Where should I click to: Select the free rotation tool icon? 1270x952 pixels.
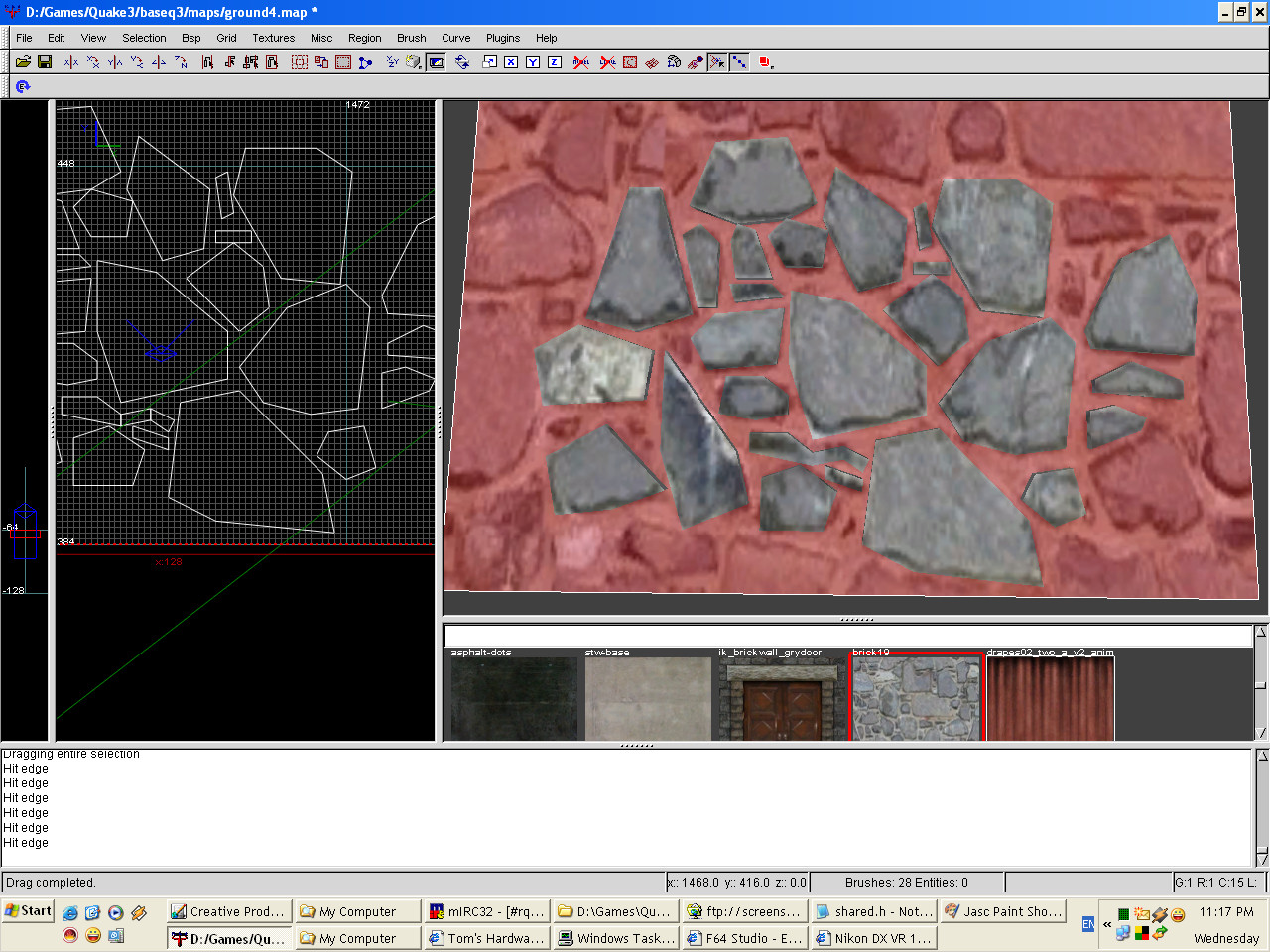click(462, 61)
